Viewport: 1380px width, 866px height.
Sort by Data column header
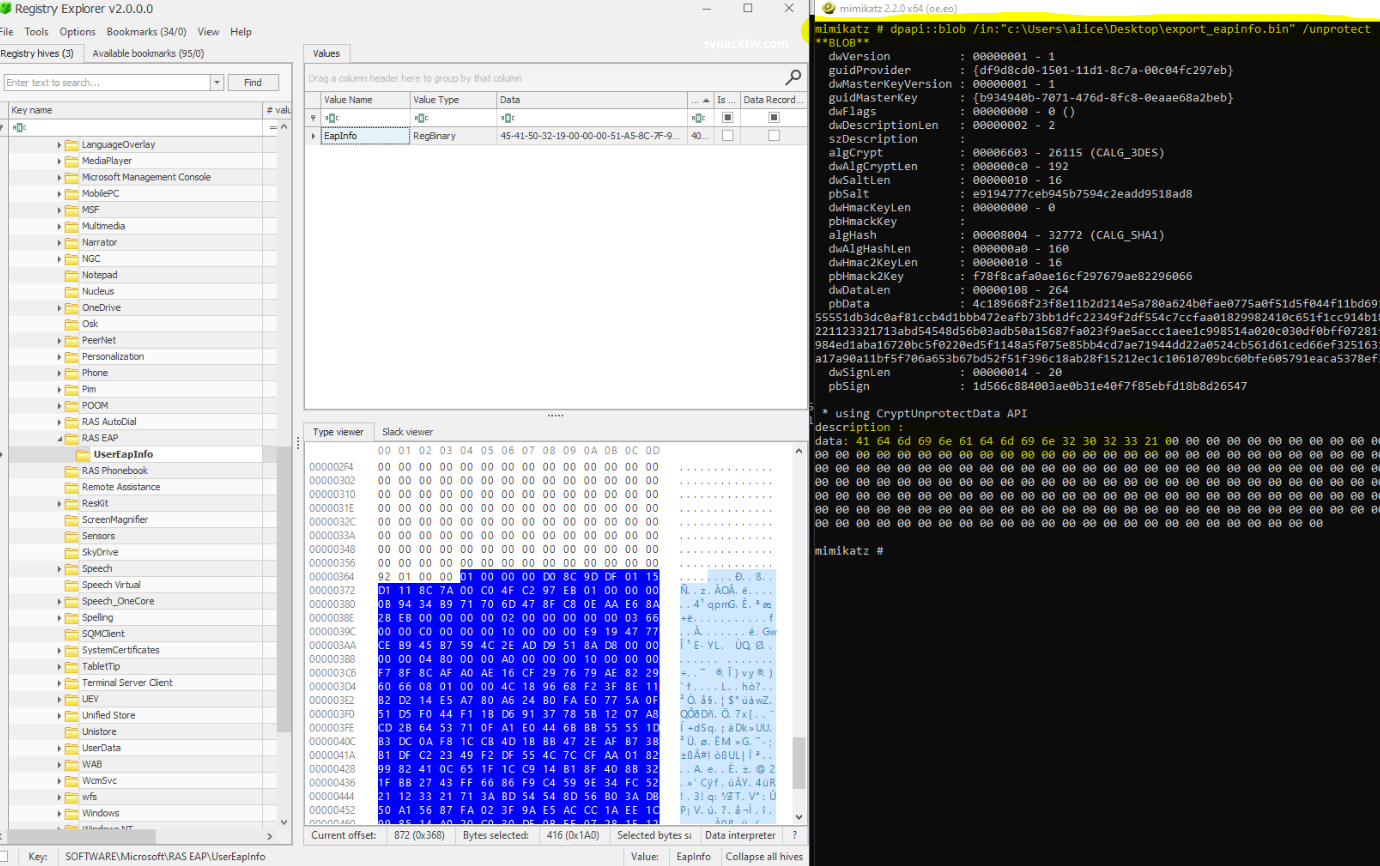592,100
